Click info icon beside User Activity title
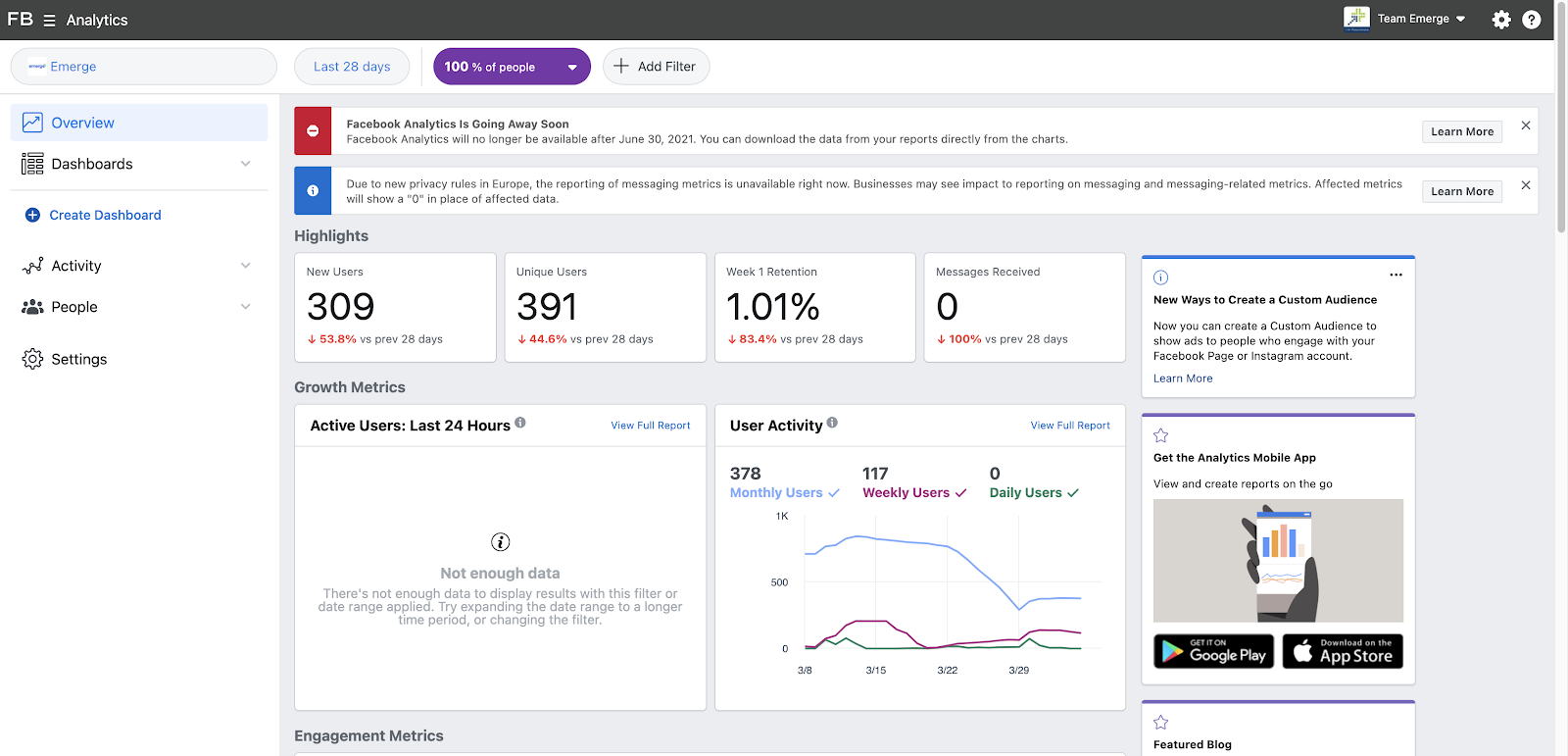The width and height of the screenshot is (1568, 756). coord(832,423)
